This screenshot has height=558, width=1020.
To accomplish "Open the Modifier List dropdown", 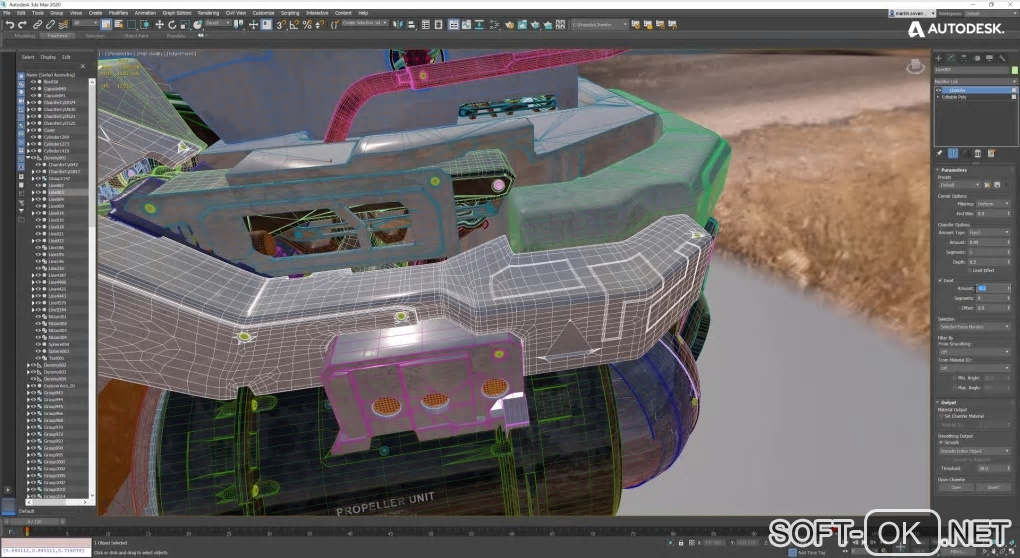I will [x=975, y=81].
